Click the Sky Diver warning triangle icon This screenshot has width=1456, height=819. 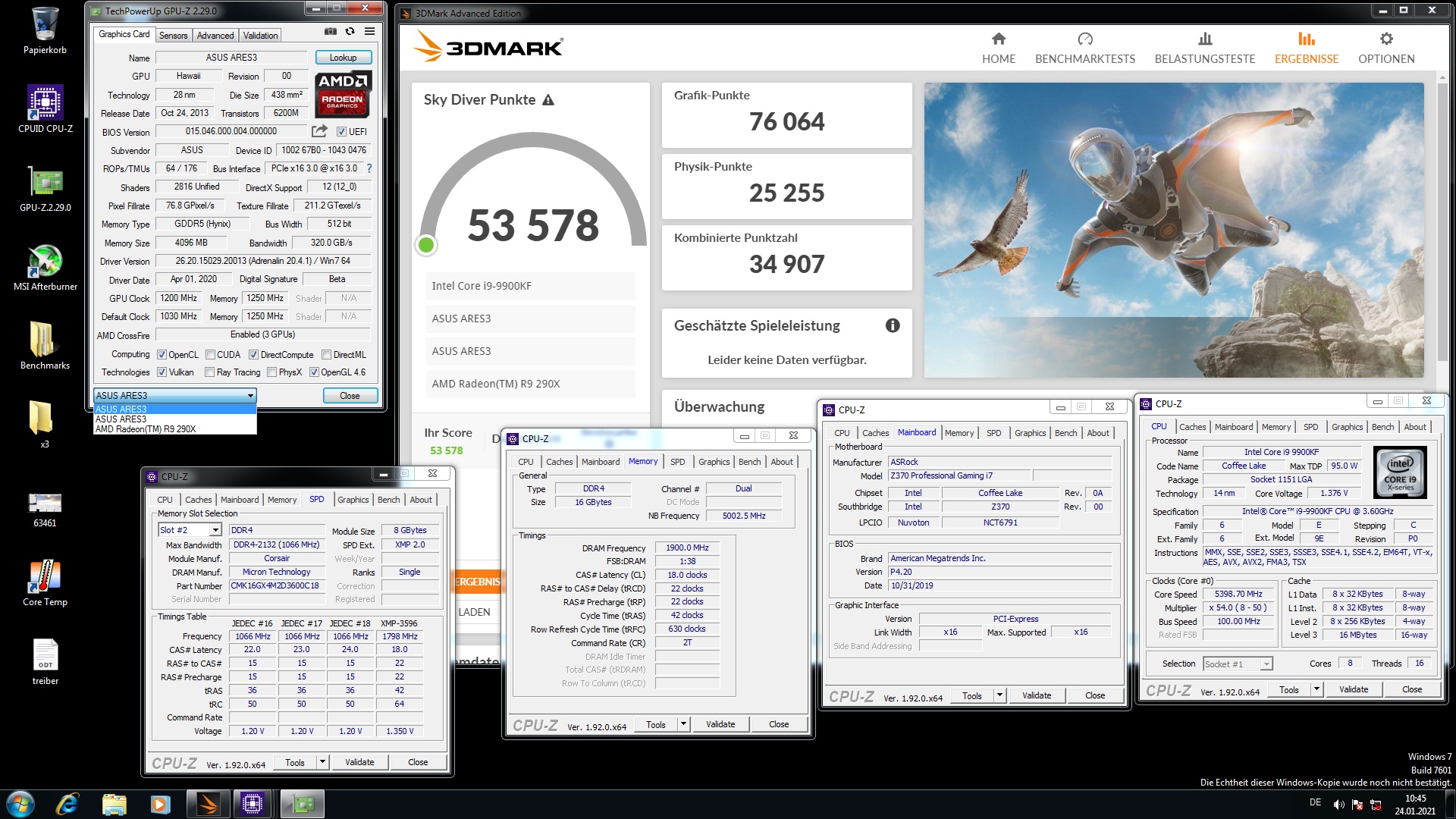[548, 100]
